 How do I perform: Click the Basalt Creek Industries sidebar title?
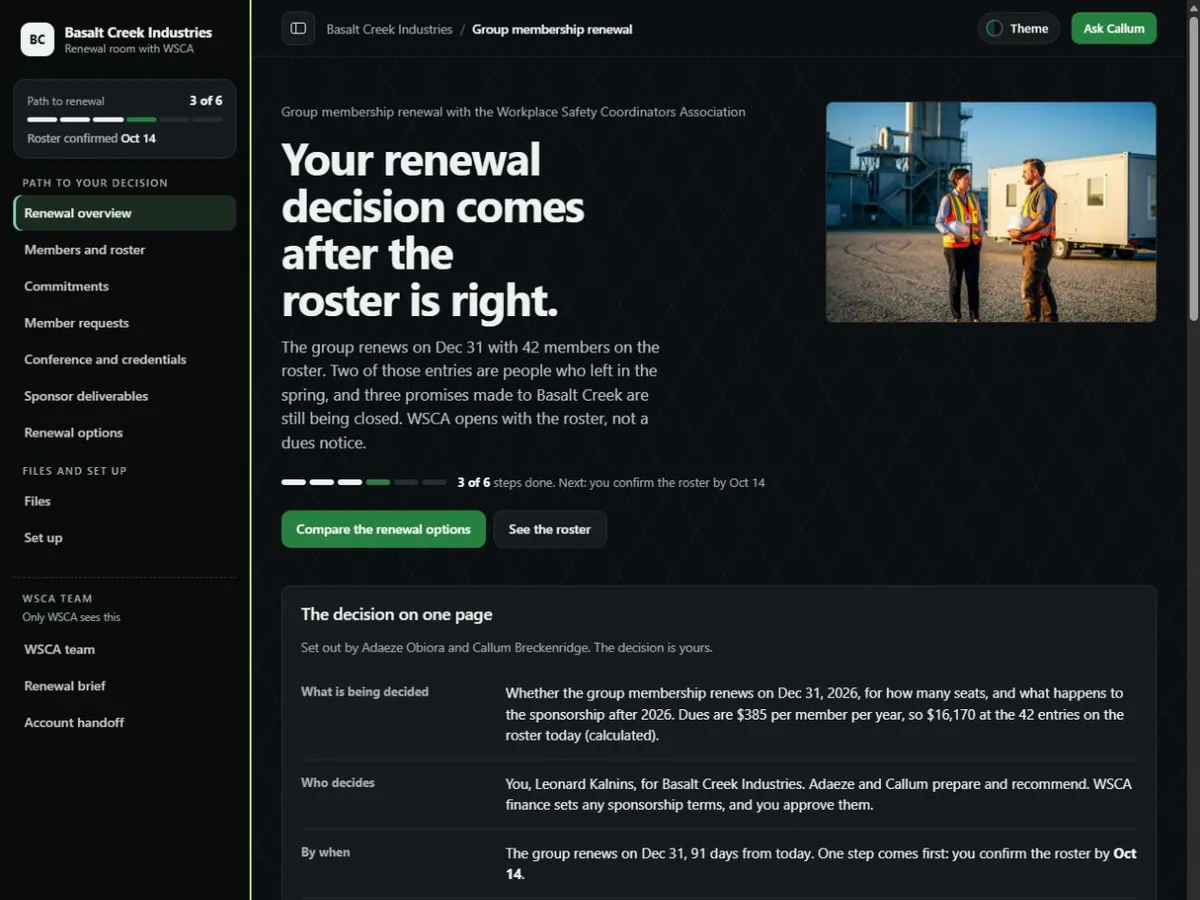[x=138, y=32]
